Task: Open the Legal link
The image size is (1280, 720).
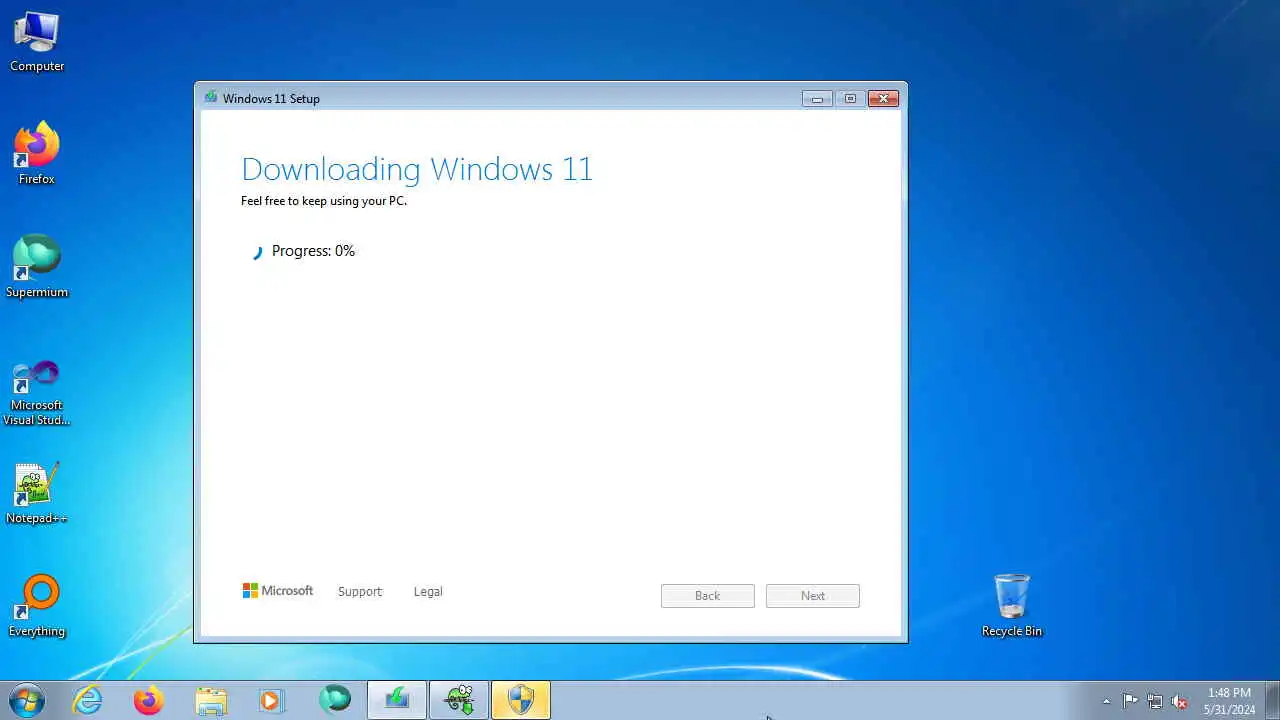Action: 428,592
